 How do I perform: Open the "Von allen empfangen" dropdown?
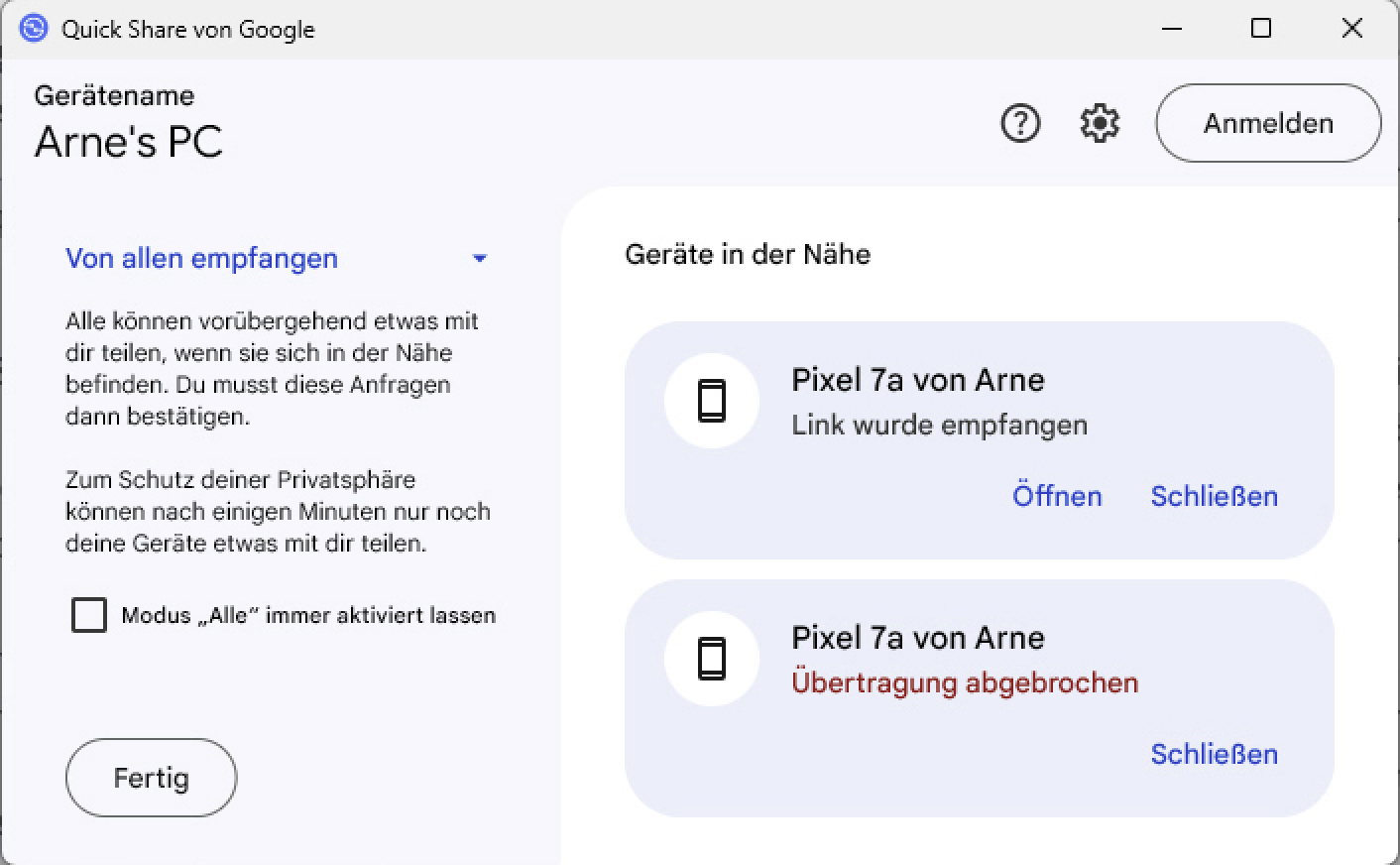201,258
